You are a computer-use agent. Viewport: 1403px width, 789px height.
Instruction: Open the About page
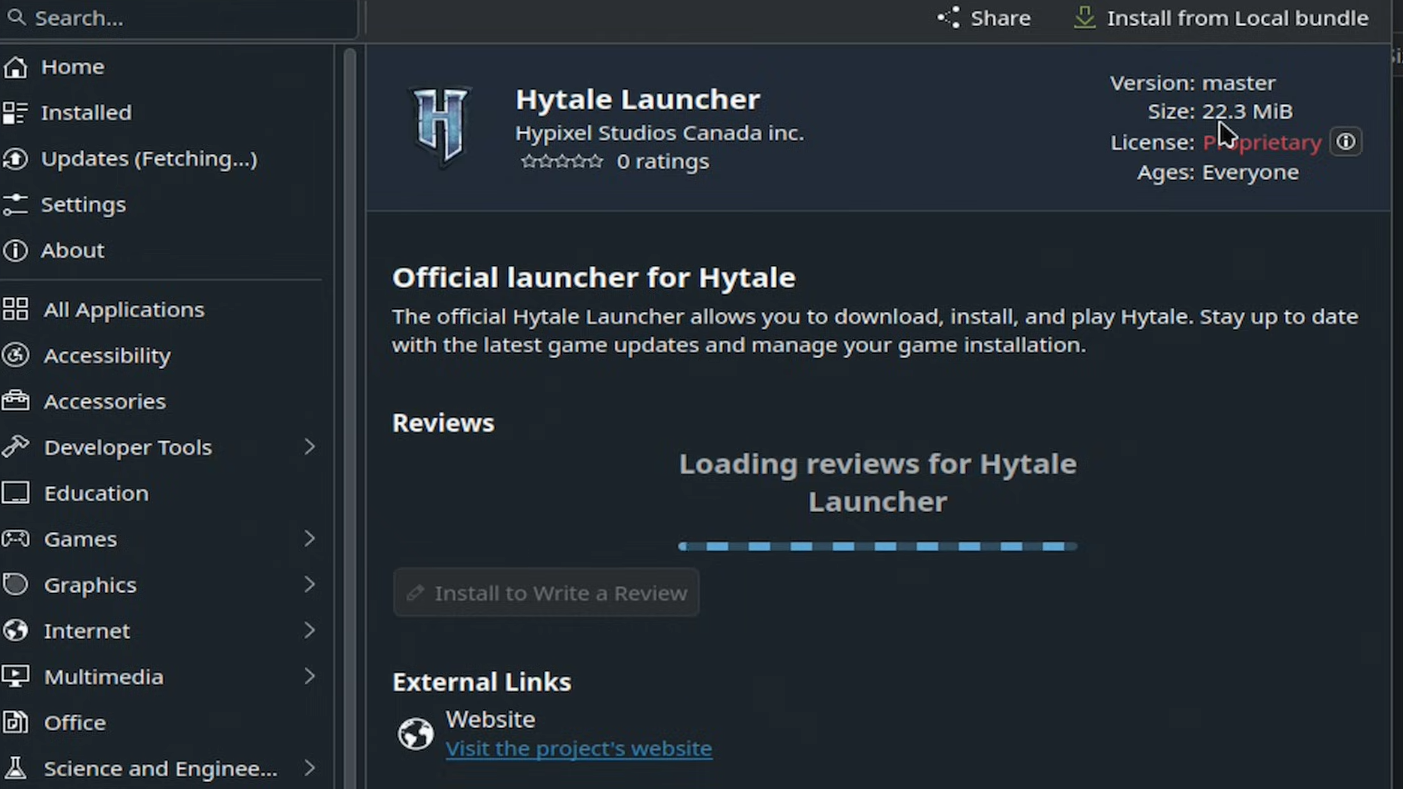(72, 251)
